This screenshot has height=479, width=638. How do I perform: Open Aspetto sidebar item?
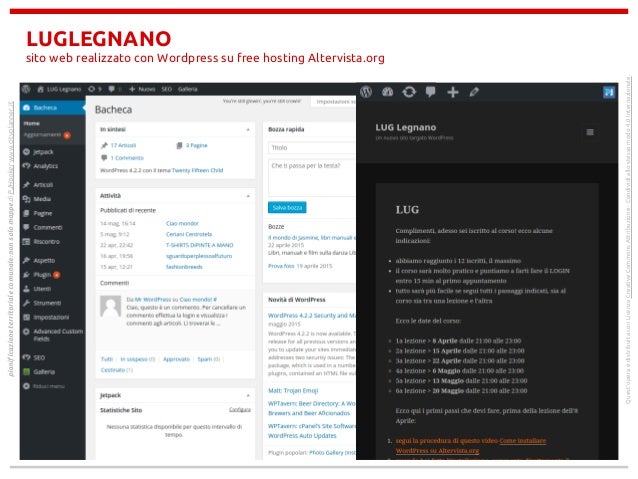pyautogui.click(x=44, y=260)
